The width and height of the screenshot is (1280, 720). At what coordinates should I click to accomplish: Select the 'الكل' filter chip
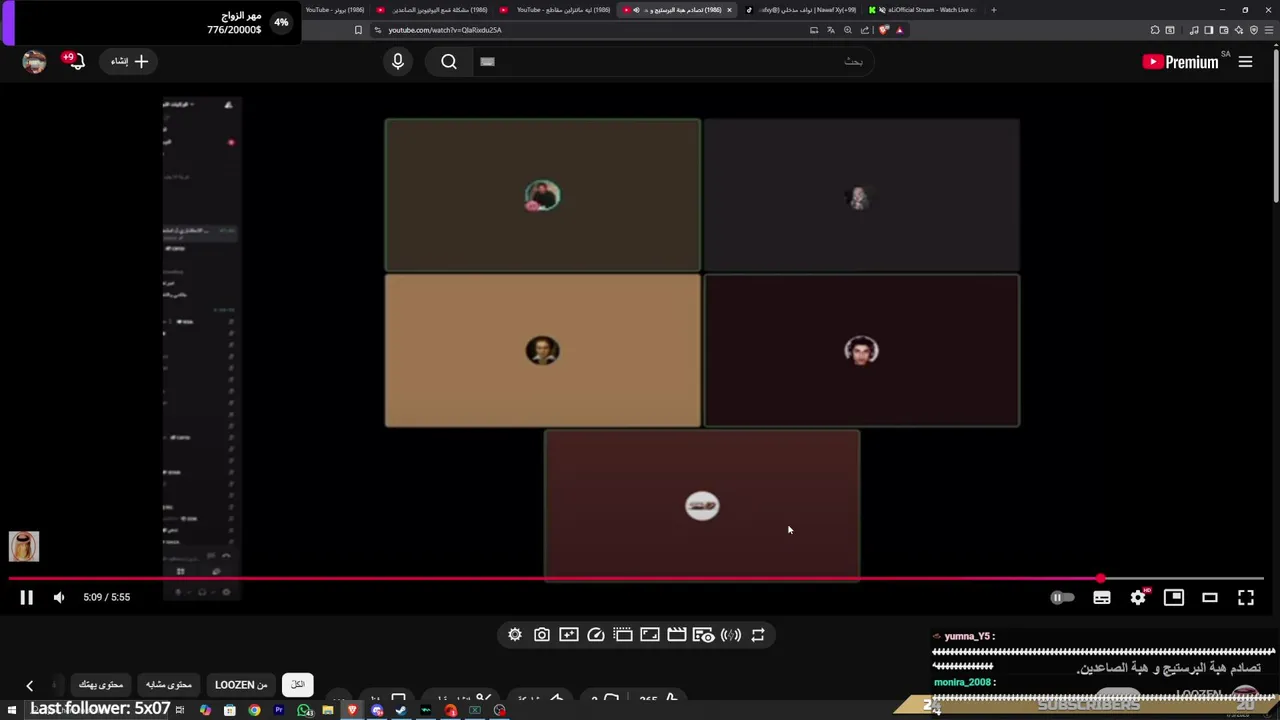point(297,685)
